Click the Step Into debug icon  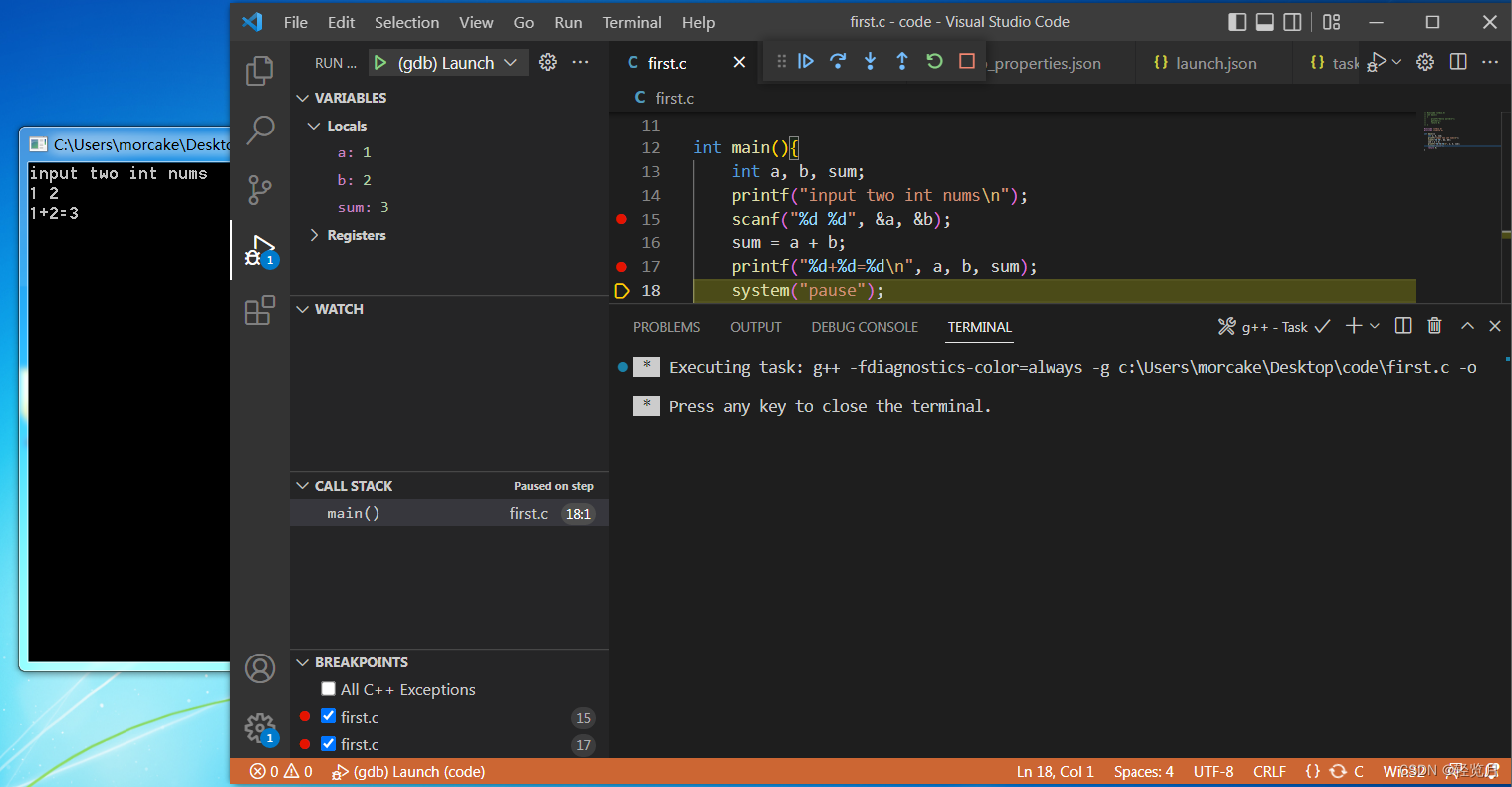click(x=870, y=61)
